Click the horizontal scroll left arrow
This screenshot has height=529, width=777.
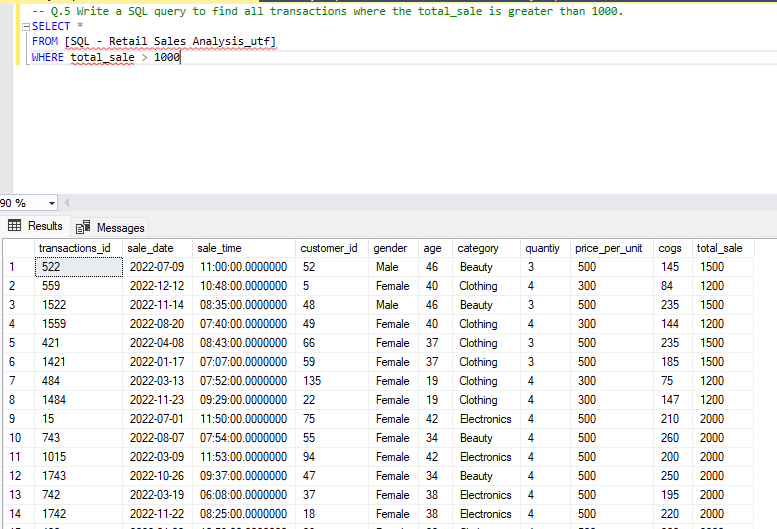click(66, 203)
